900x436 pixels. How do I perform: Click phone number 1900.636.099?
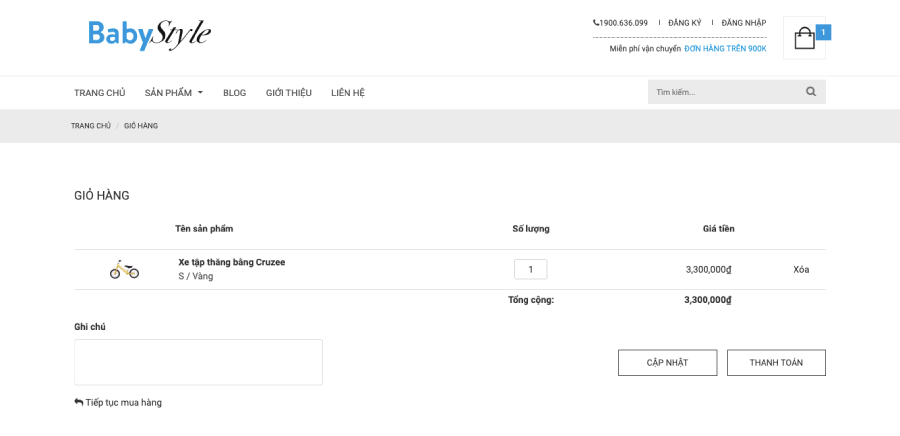(x=620, y=23)
